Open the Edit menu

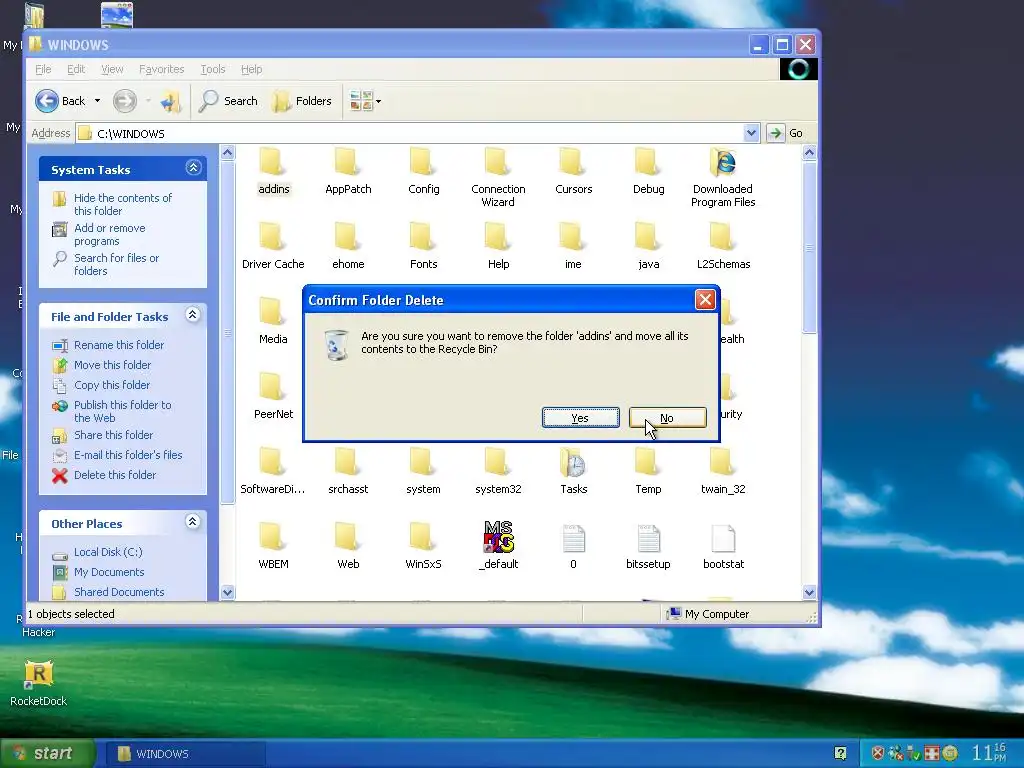[76, 69]
